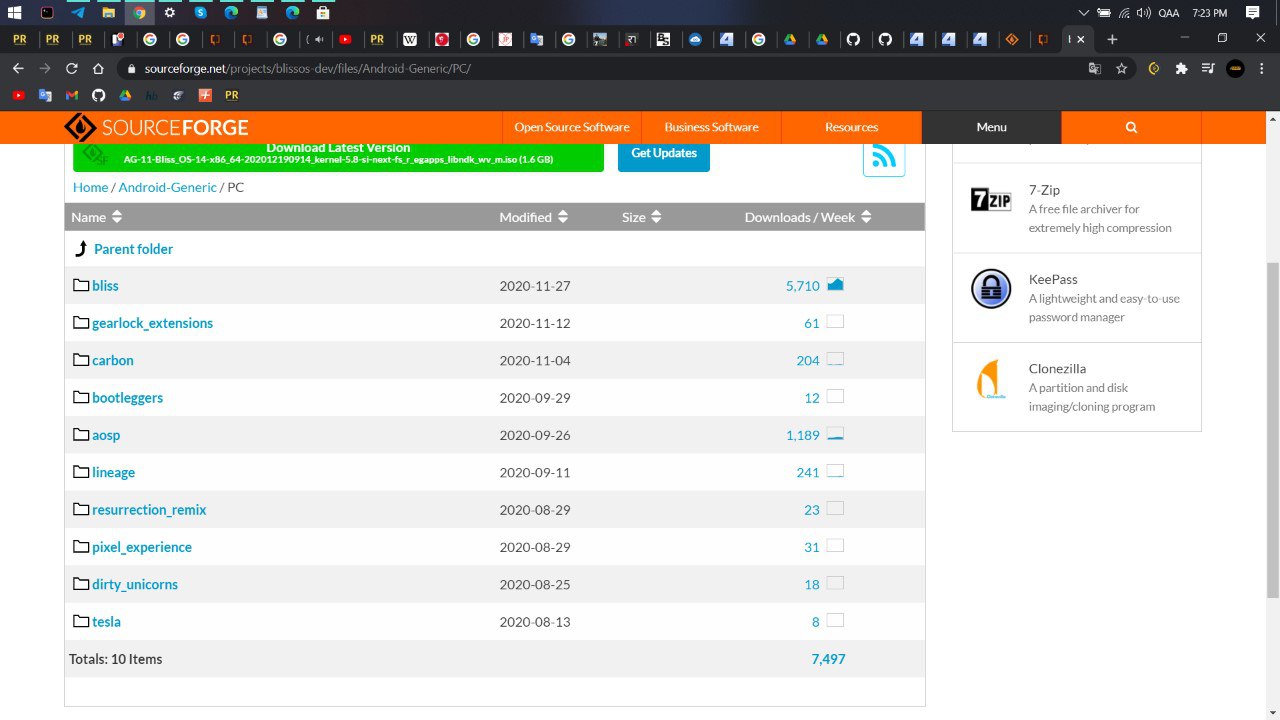
Task: Sort the file list by Size
Action: [x=642, y=217]
